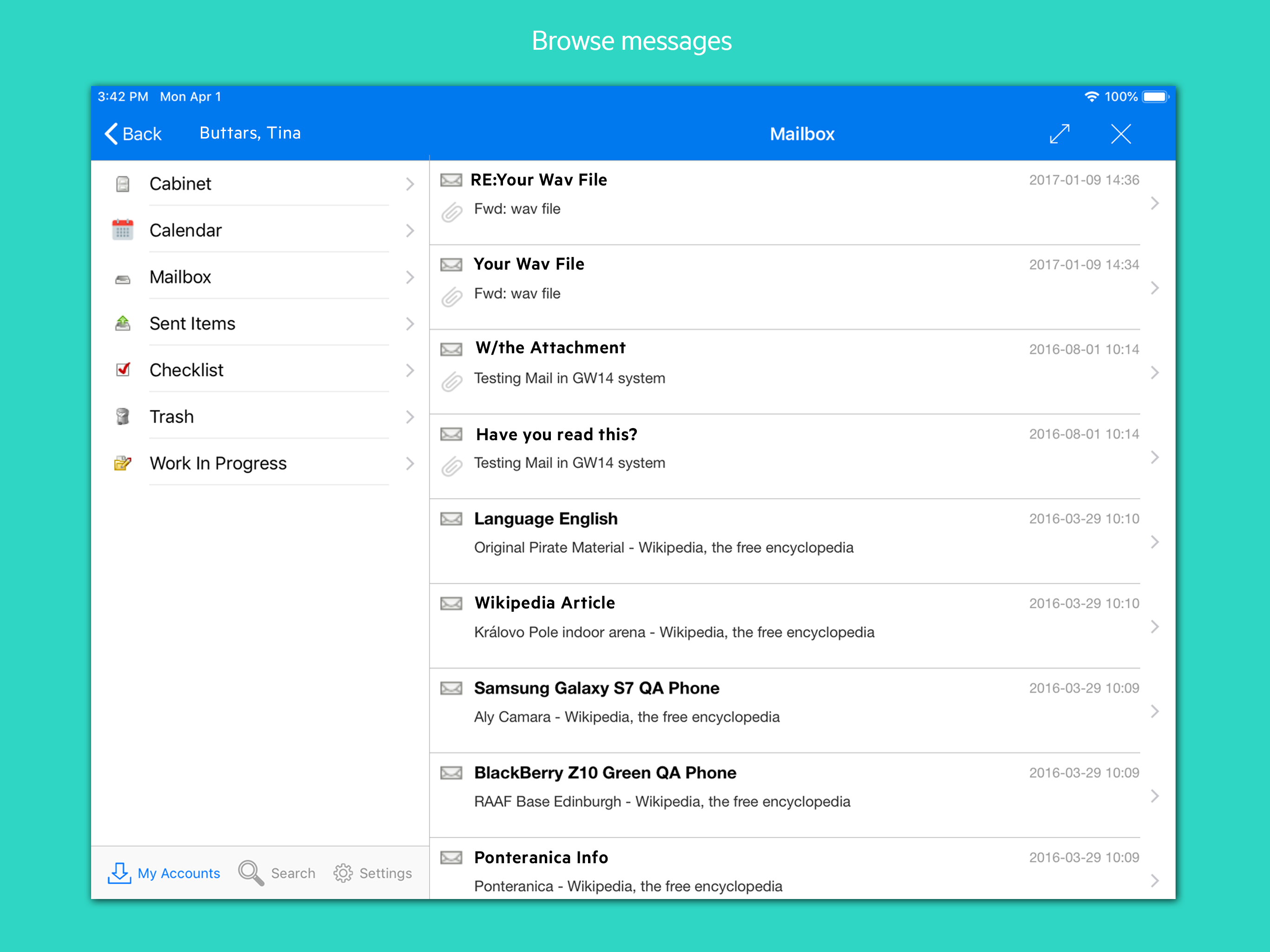
Task: Open BlackBerry Z10 Green QA Phone message
Action: tap(605, 773)
